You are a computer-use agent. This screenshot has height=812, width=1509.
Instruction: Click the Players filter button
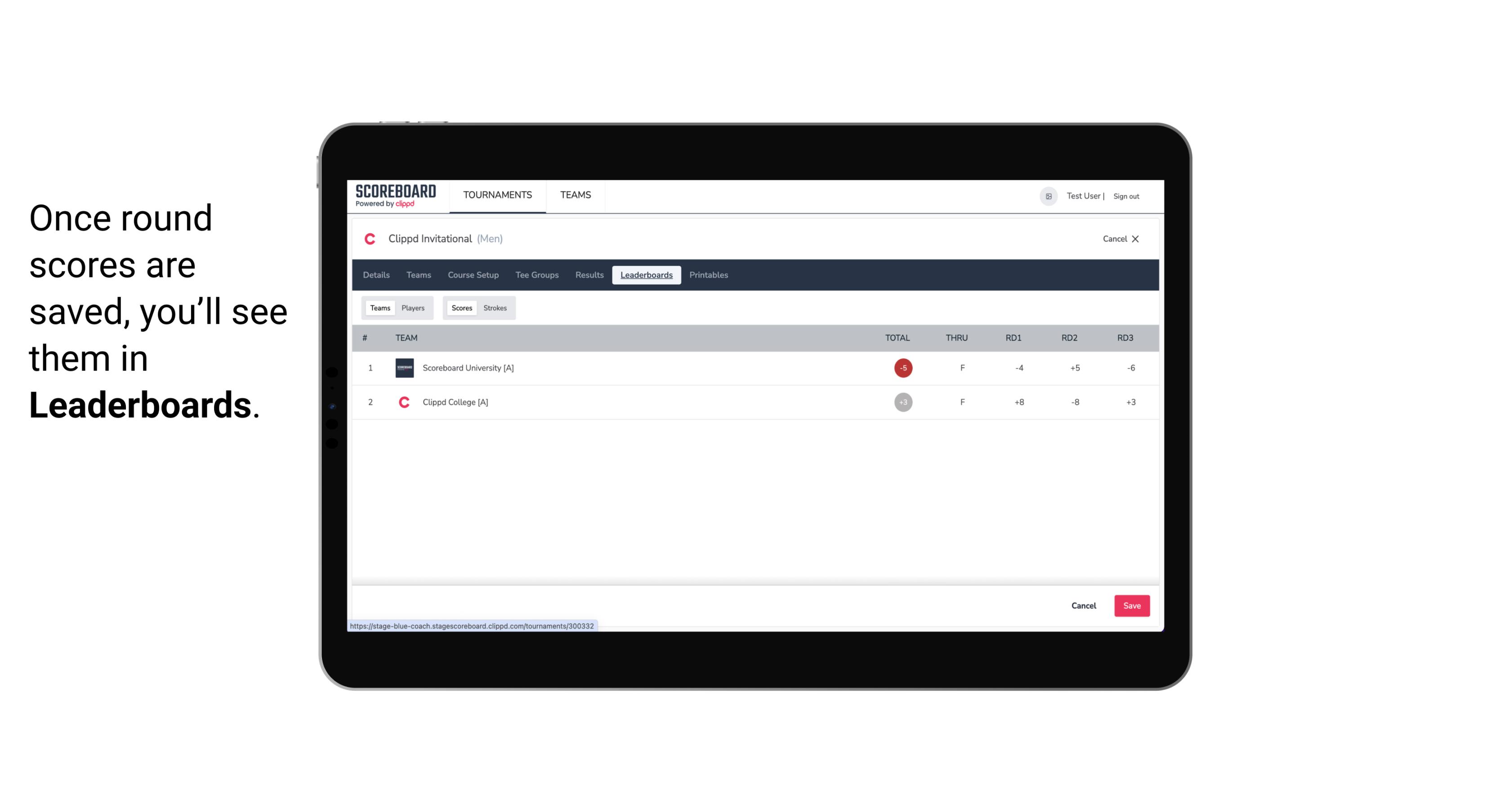(413, 308)
